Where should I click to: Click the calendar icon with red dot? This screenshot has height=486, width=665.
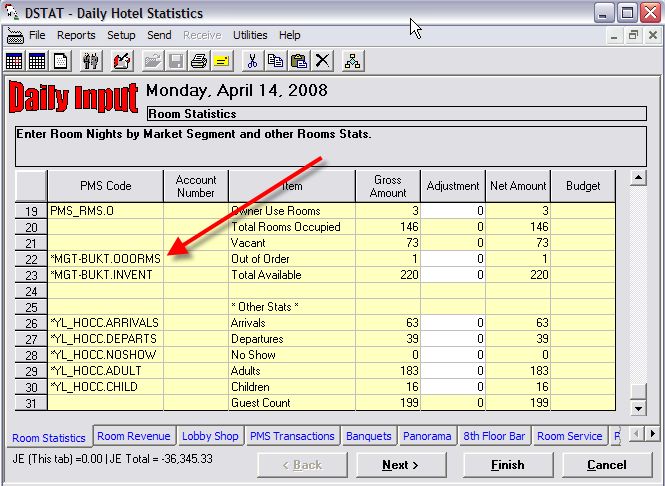pyautogui.click(x=14, y=61)
